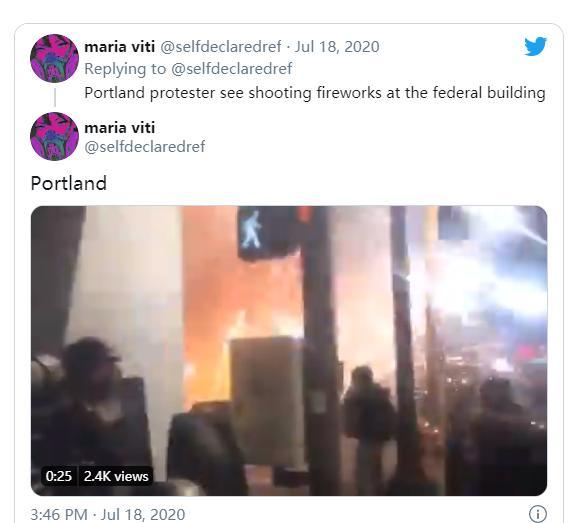Click the thread connector line between avatars
Viewport: 574px width, 523px height.
coord(55,97)
